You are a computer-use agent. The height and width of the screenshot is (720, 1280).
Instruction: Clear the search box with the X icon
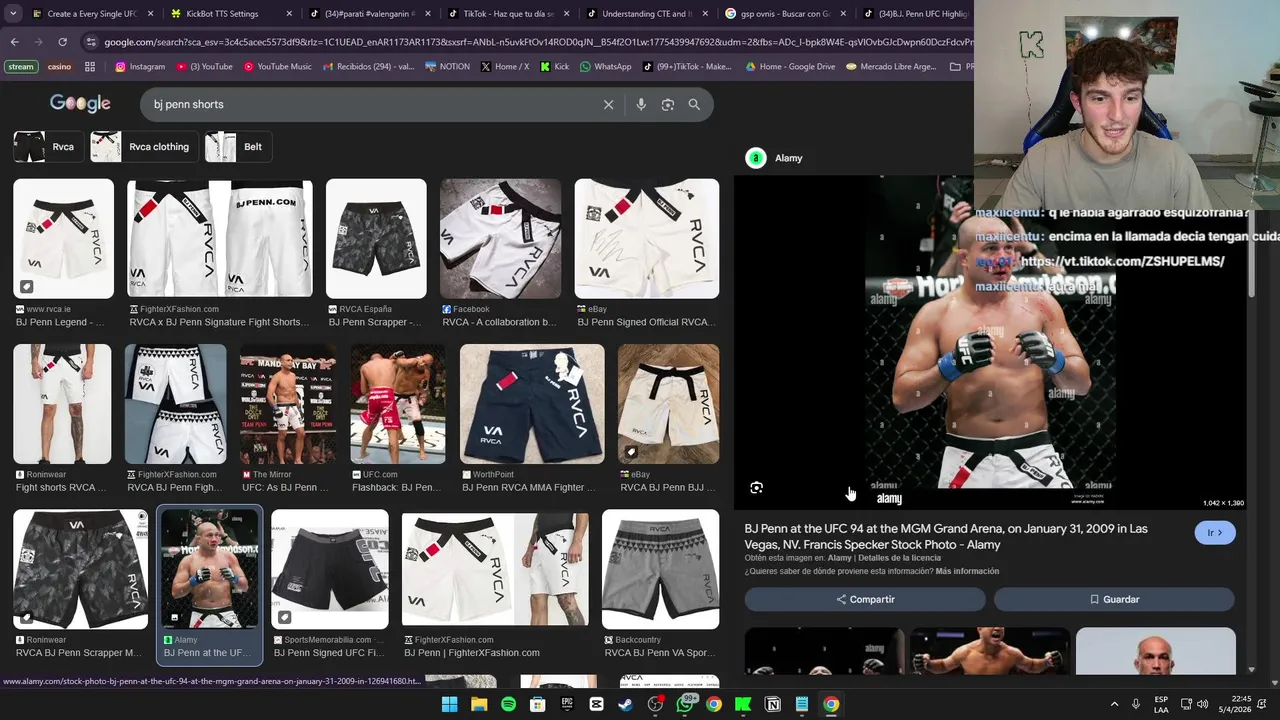tap(608, 104)
